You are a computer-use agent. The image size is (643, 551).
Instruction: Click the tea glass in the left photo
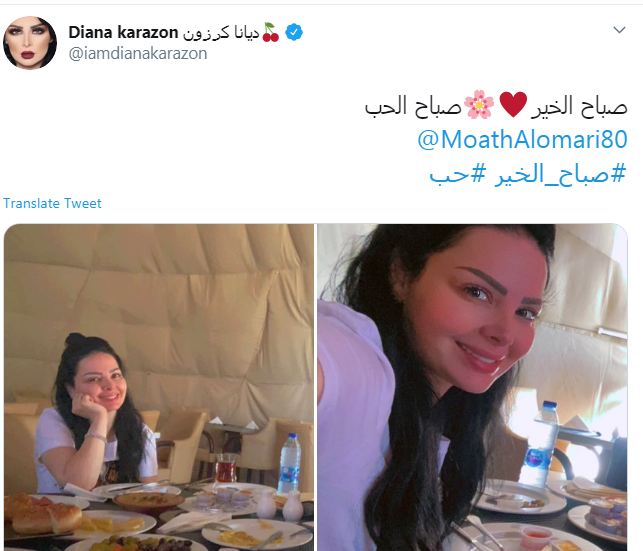[x=226, y=468]
